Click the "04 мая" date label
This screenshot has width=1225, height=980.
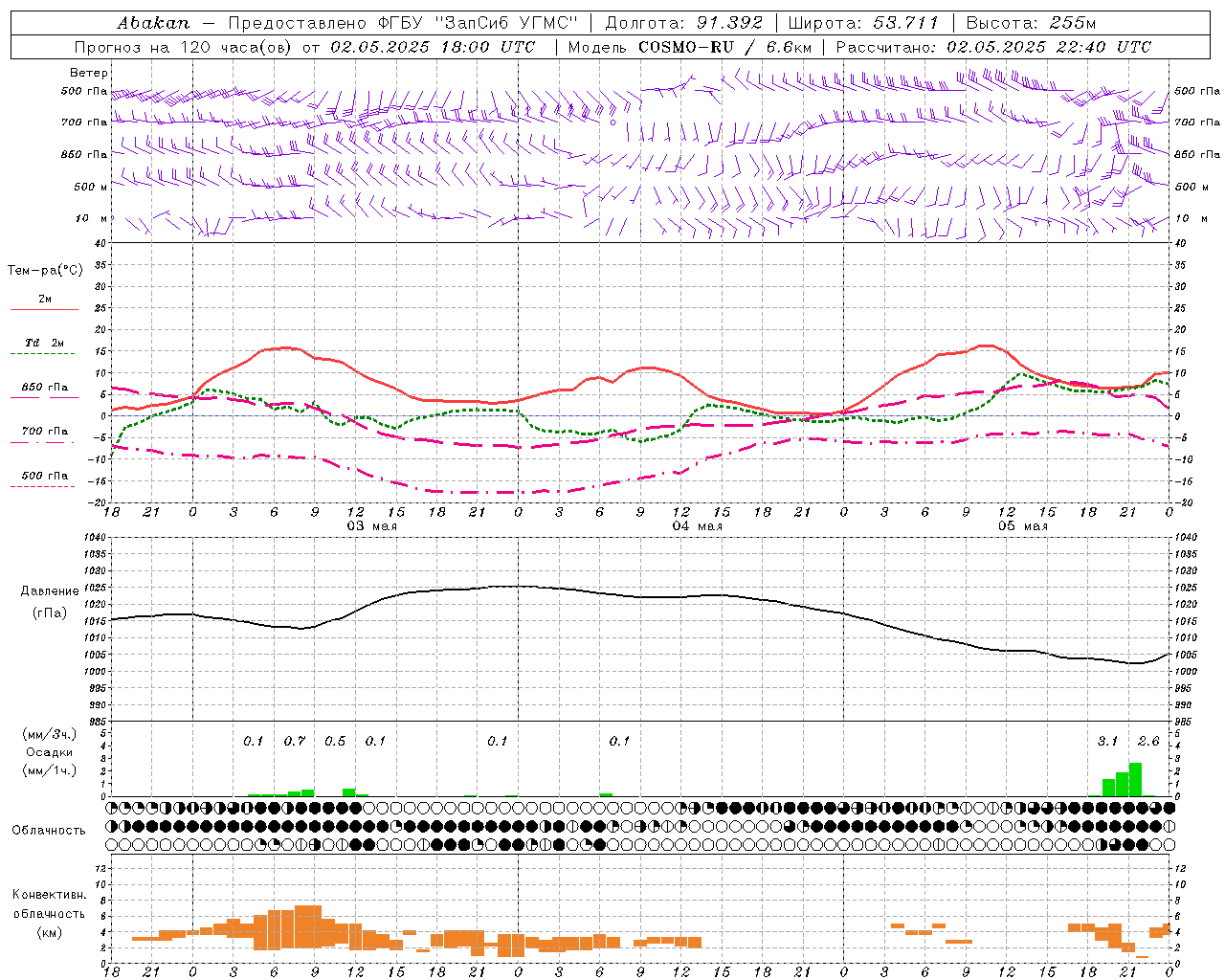coord(697,526)
